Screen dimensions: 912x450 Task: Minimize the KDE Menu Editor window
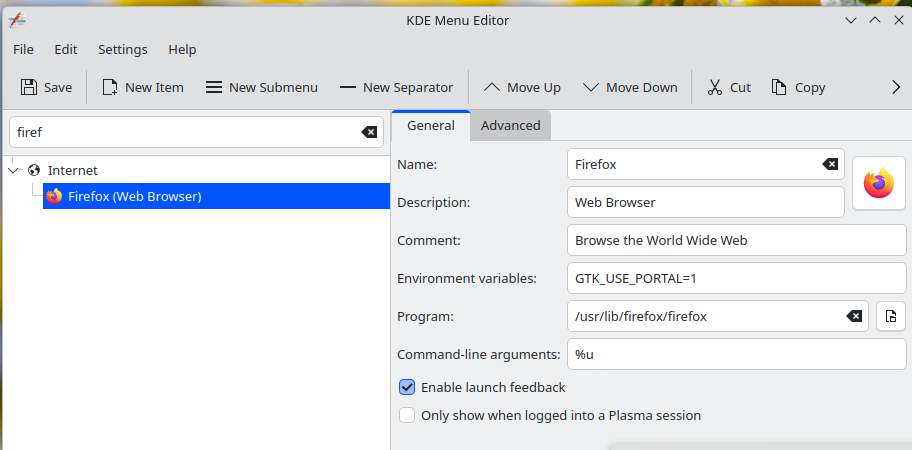pos(851,20)
